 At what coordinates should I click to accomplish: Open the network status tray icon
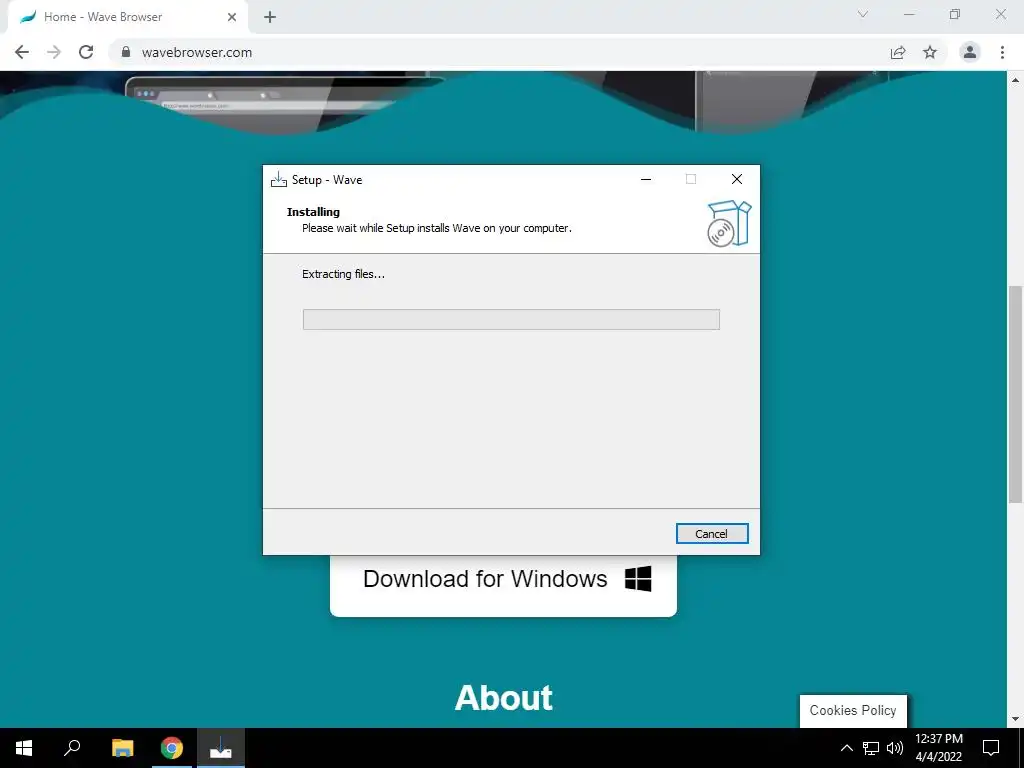(871, 748)
